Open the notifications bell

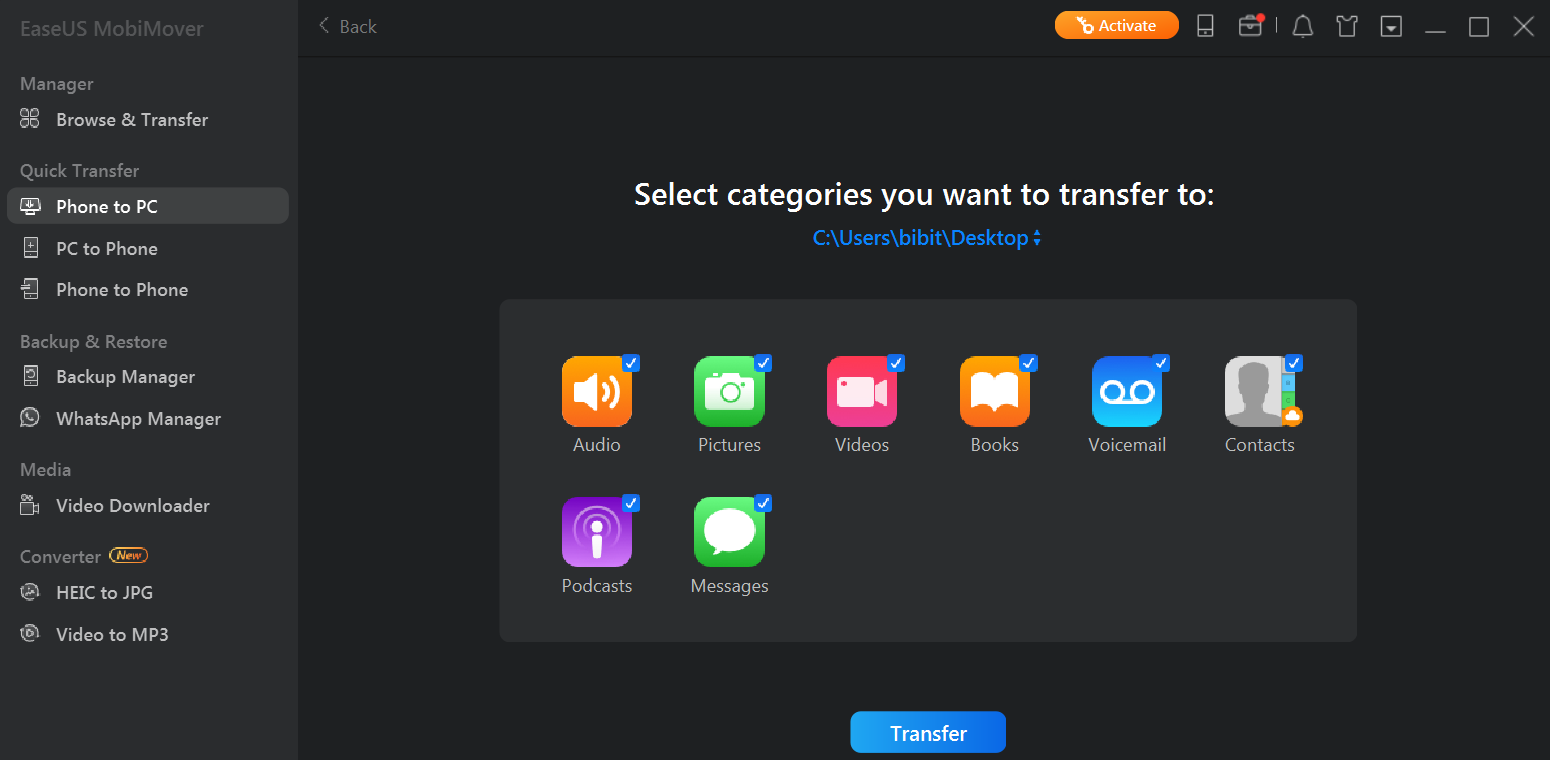[1302, 26]
